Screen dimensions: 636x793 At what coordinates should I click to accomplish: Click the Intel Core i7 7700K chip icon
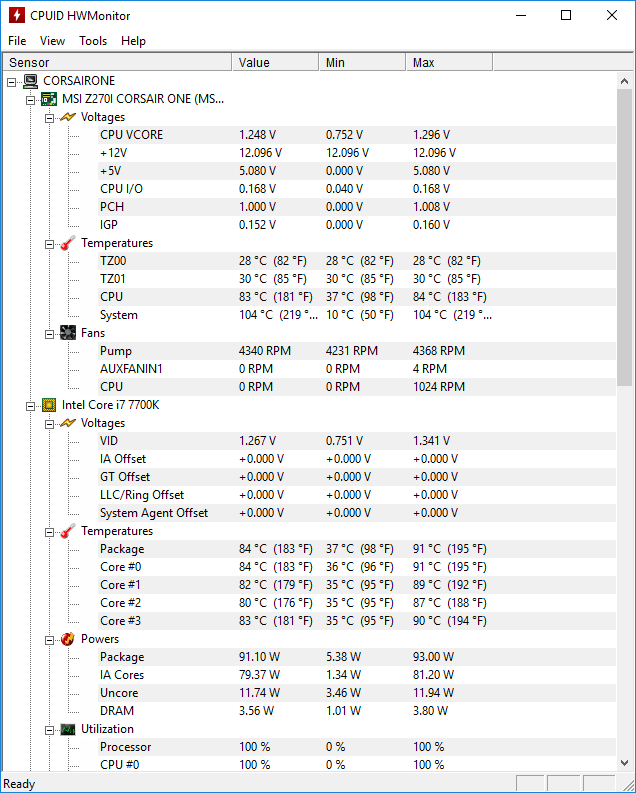tap(49, 405)
